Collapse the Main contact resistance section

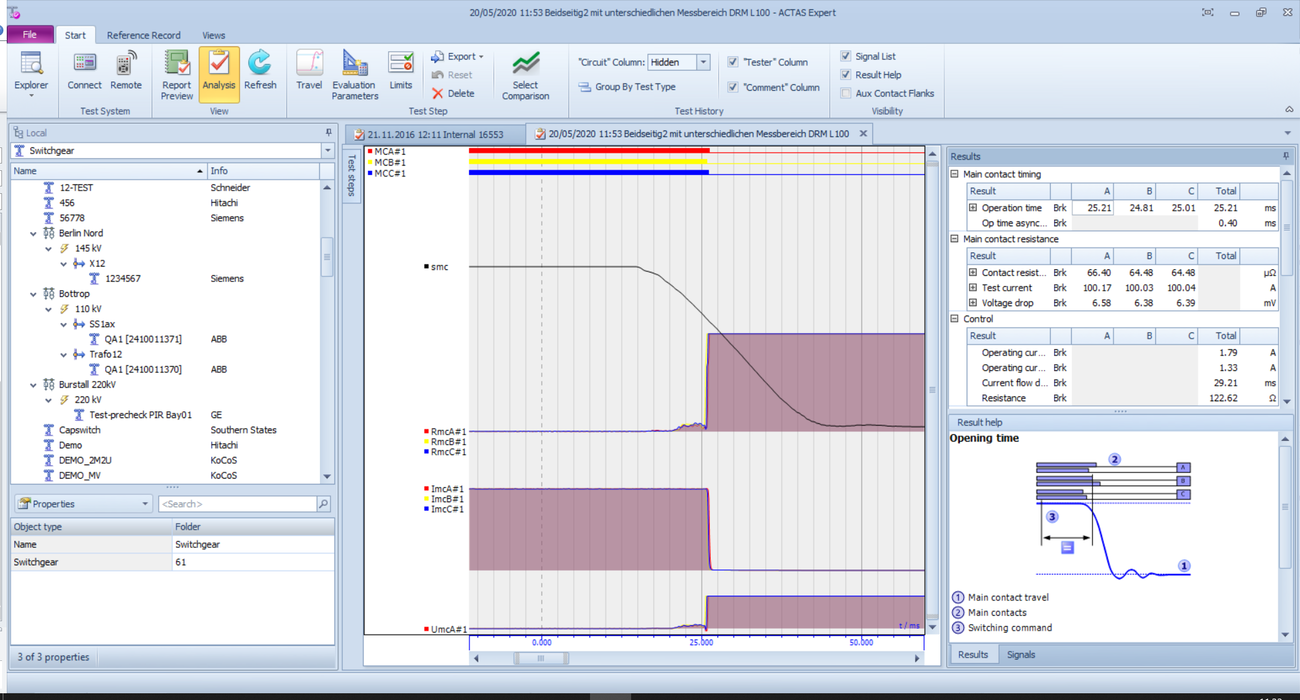pyautogui.click(x=955, y=239)
